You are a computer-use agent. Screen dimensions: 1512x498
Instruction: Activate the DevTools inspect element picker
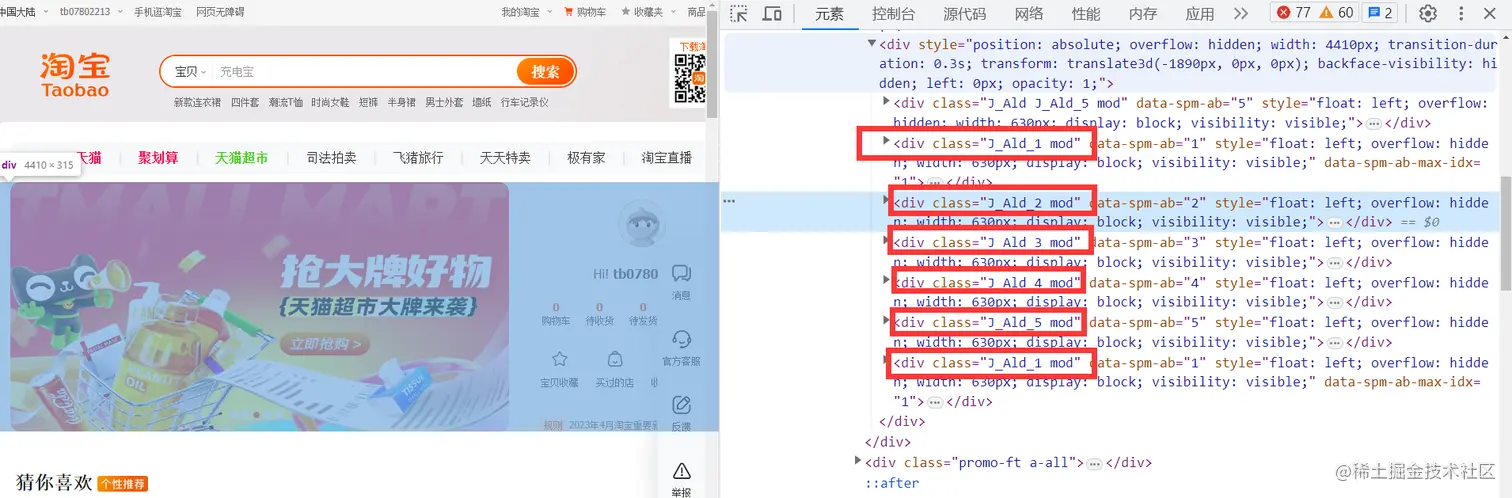[739, 13]
